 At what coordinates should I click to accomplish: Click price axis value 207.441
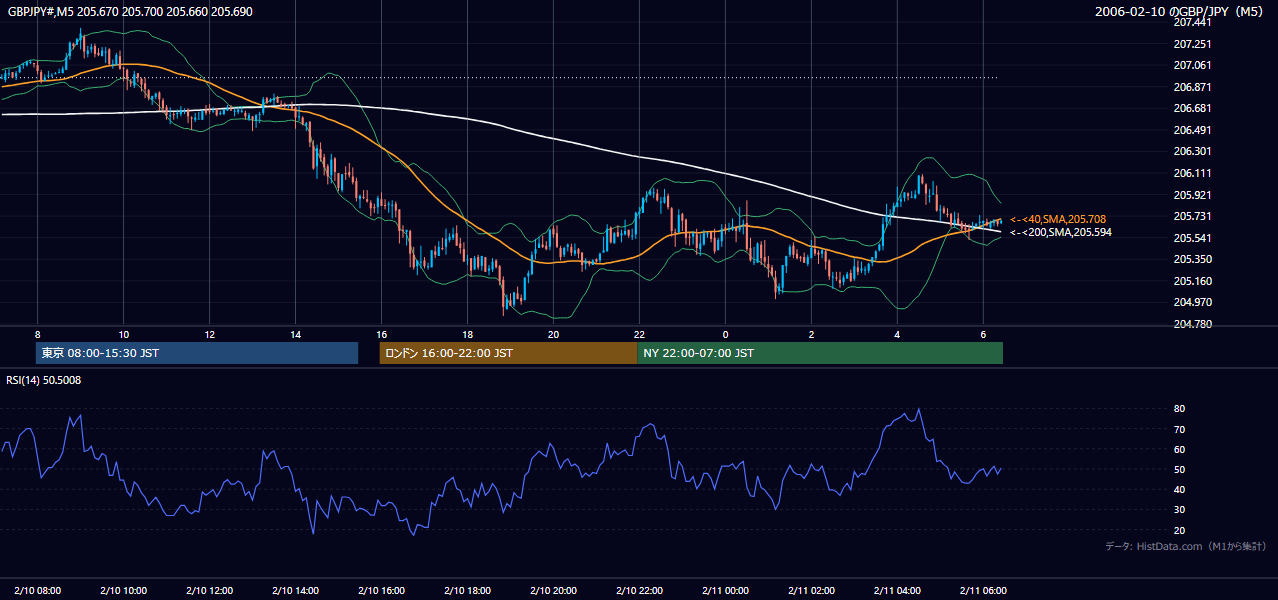tap(1191, 22)
